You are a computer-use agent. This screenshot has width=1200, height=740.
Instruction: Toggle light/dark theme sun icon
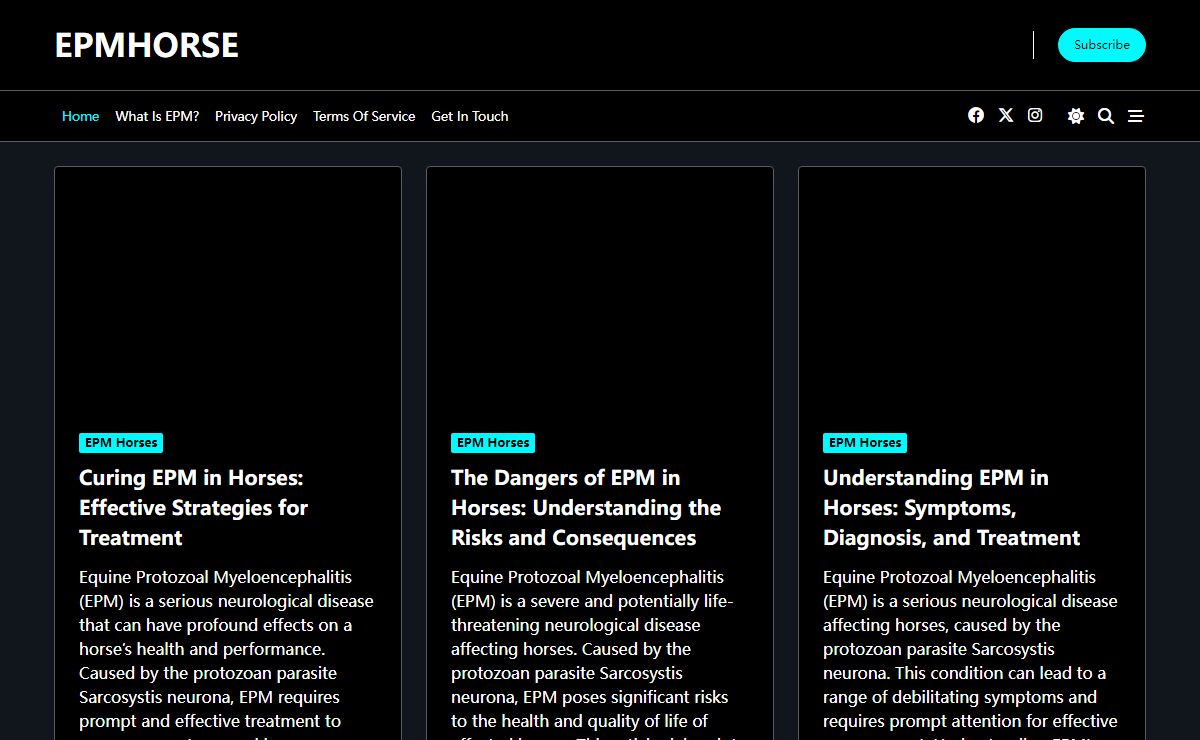pyautogui.click(x=1076, y=116)
